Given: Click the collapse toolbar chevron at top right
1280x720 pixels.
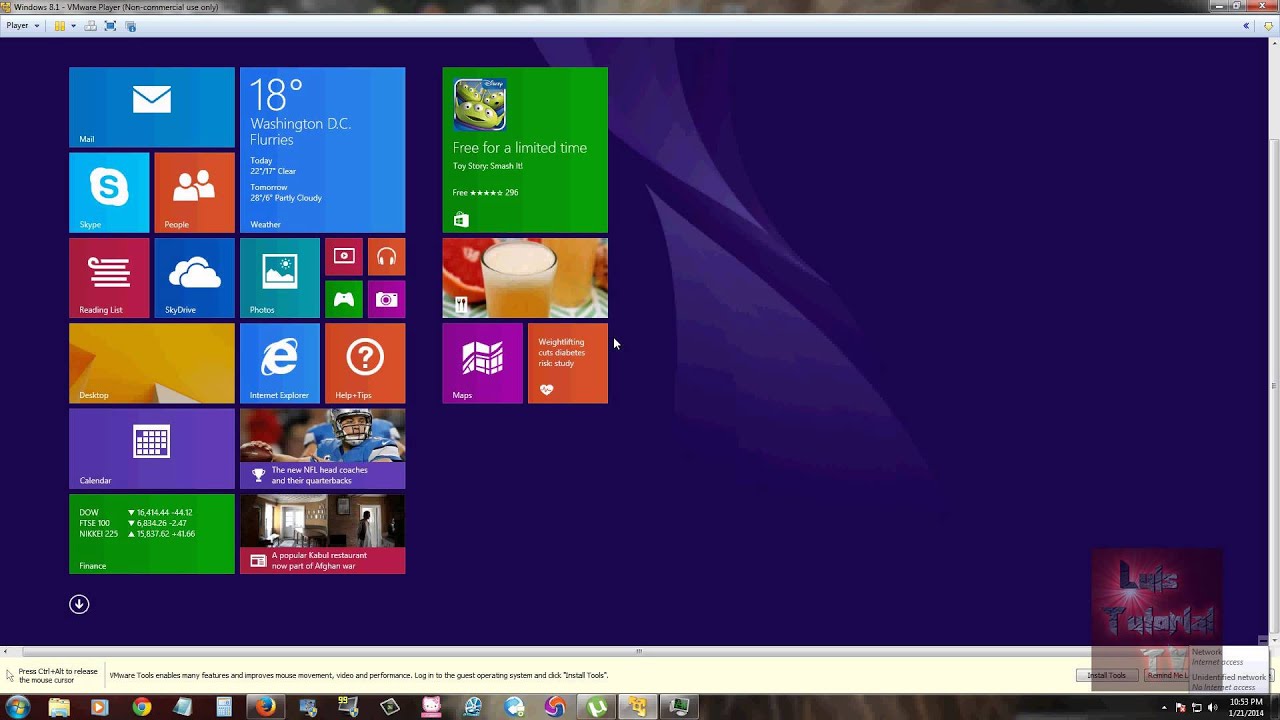Looking at the screenshot, I should [1246, 26].
